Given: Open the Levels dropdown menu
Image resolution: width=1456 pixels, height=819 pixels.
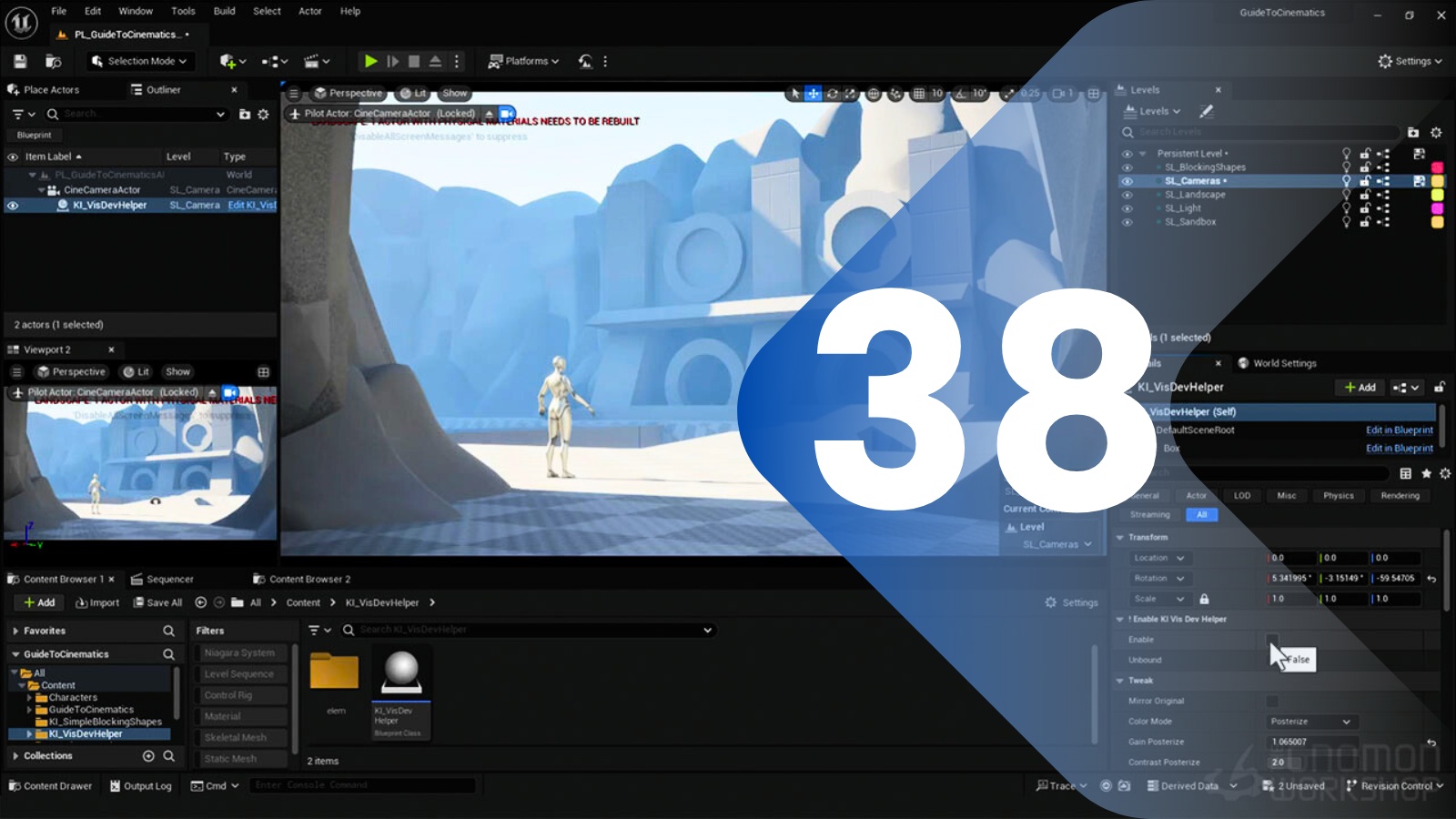Looking at the screenshot, I should point(1153,111).
